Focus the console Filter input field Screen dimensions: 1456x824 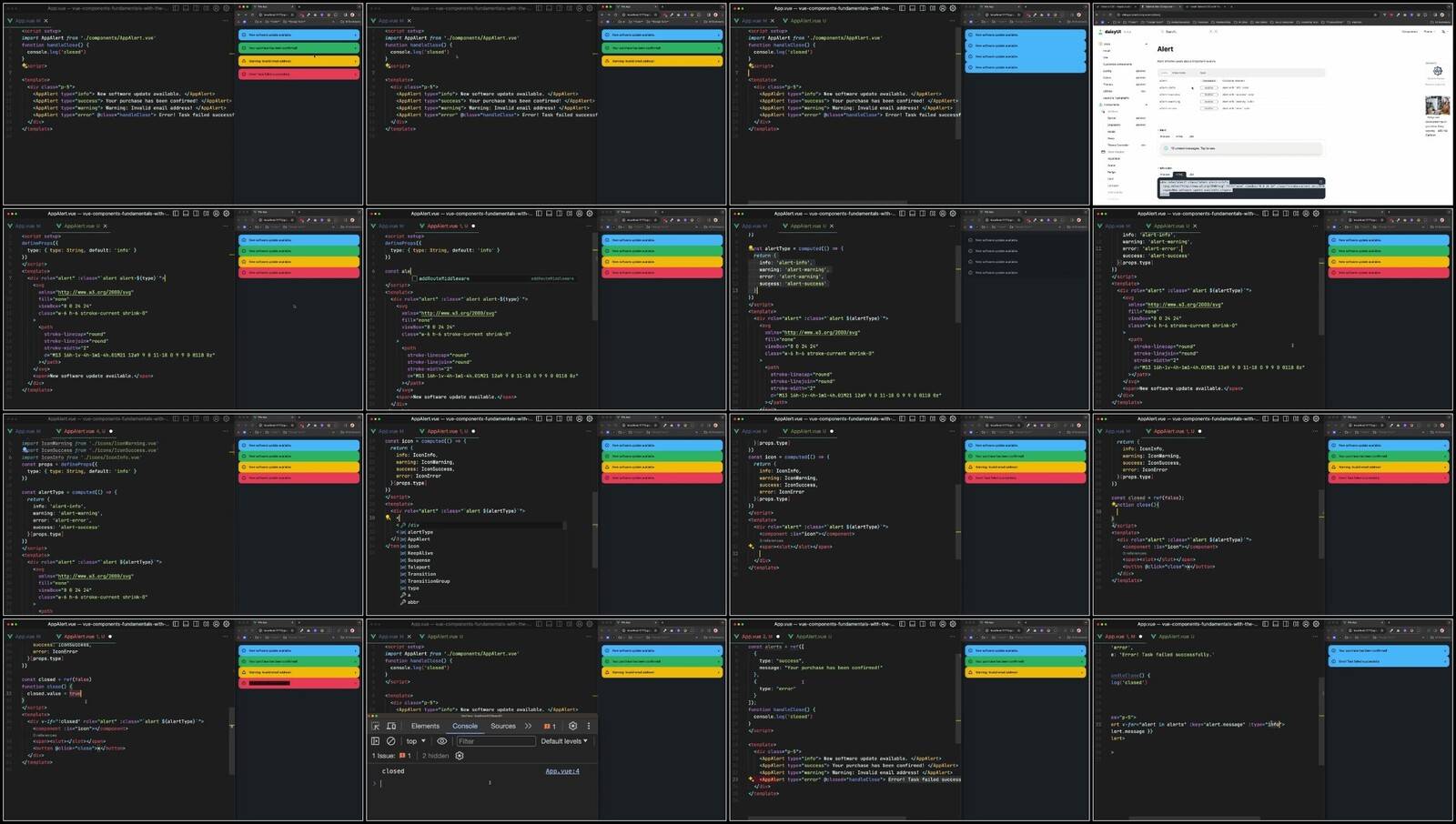[x=496, y=741]
